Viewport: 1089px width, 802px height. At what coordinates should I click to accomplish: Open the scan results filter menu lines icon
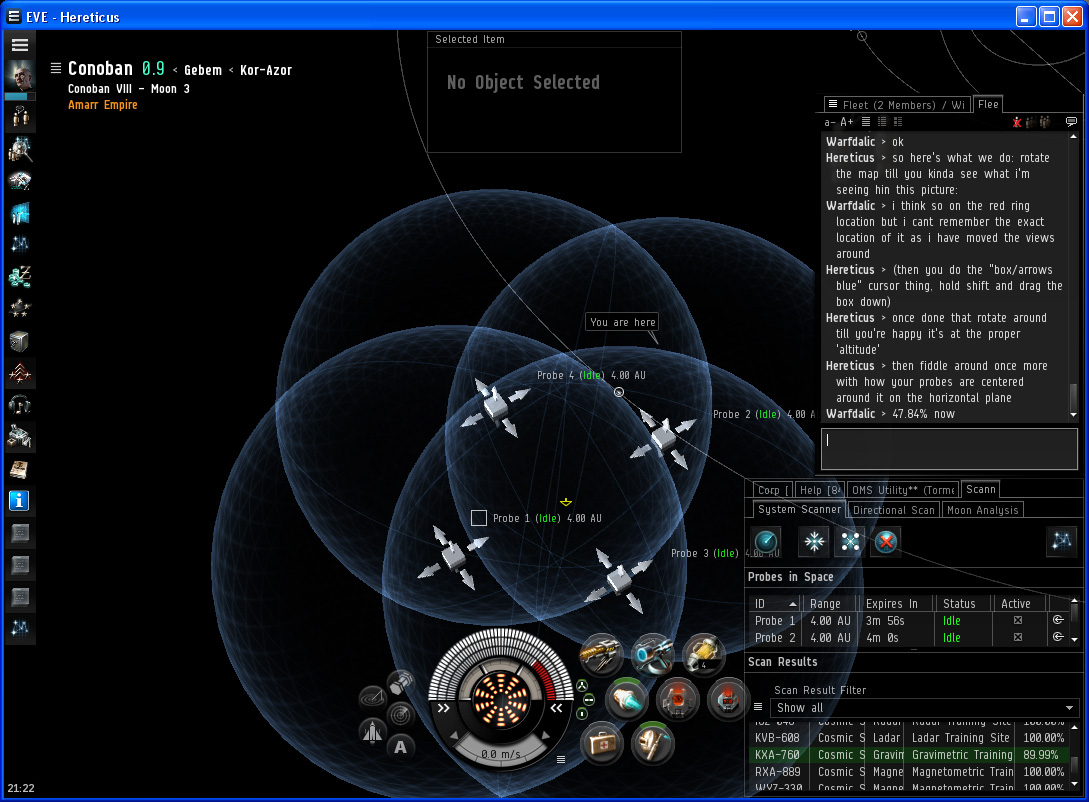[758, 707]
